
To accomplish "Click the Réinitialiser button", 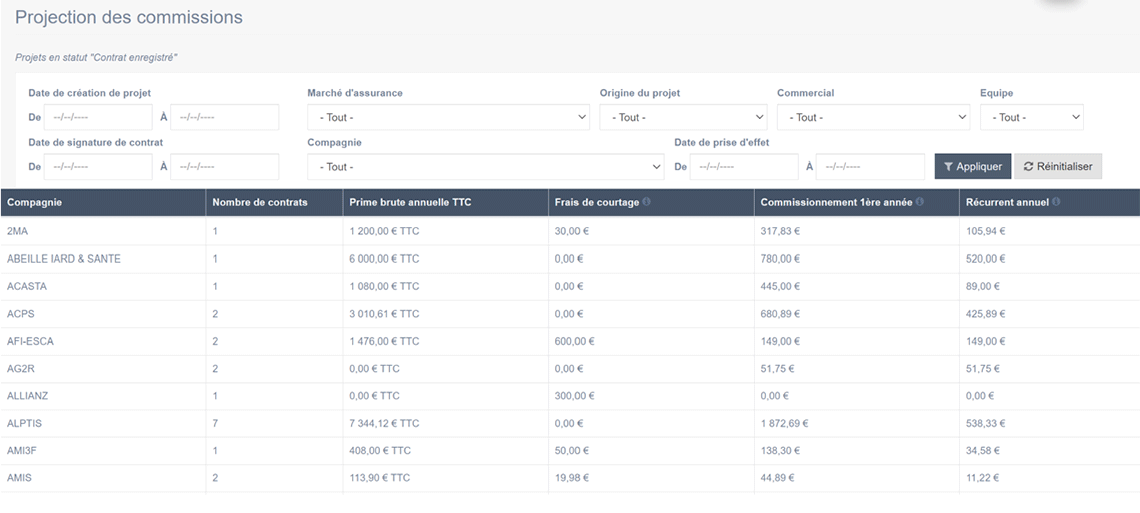I will [x=1058, y=167].
